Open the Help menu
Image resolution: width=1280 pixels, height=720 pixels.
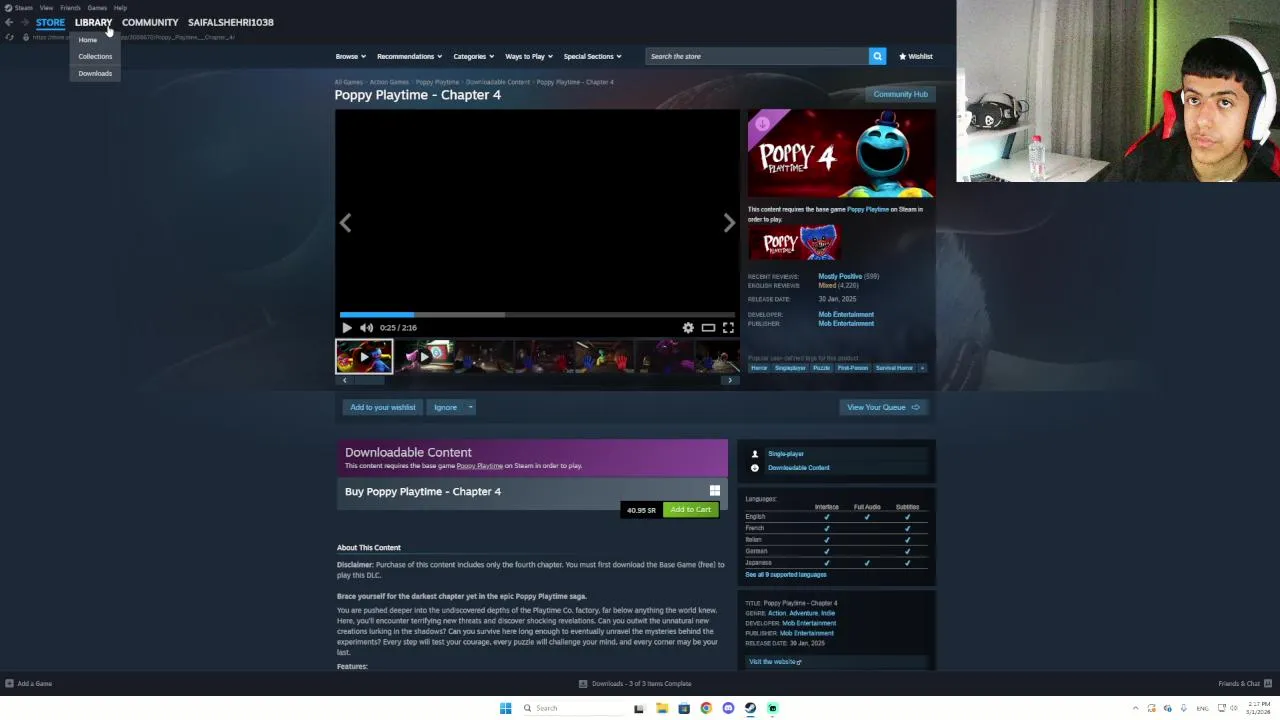pyautogui.click(x=120, y=7)
